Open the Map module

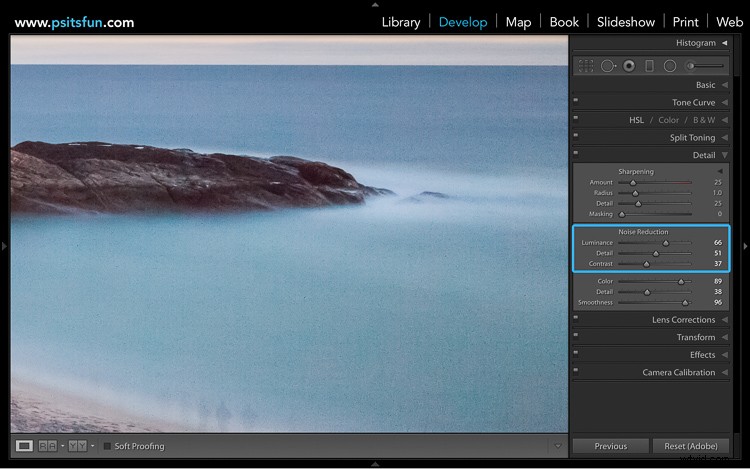click(x=518, y=22)
